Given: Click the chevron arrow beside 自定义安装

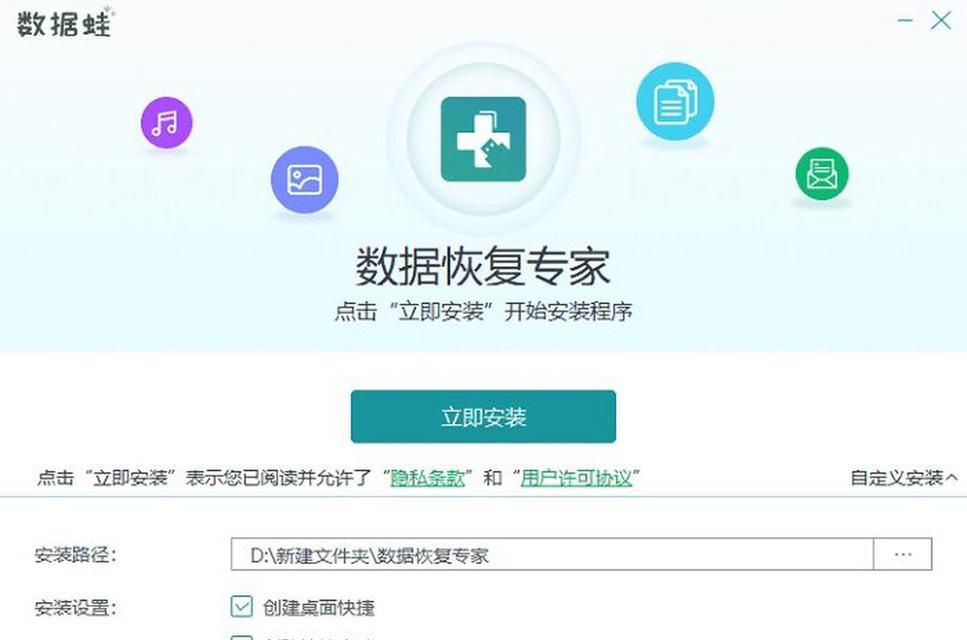Looking at the screenshot, I should [952, 478].
